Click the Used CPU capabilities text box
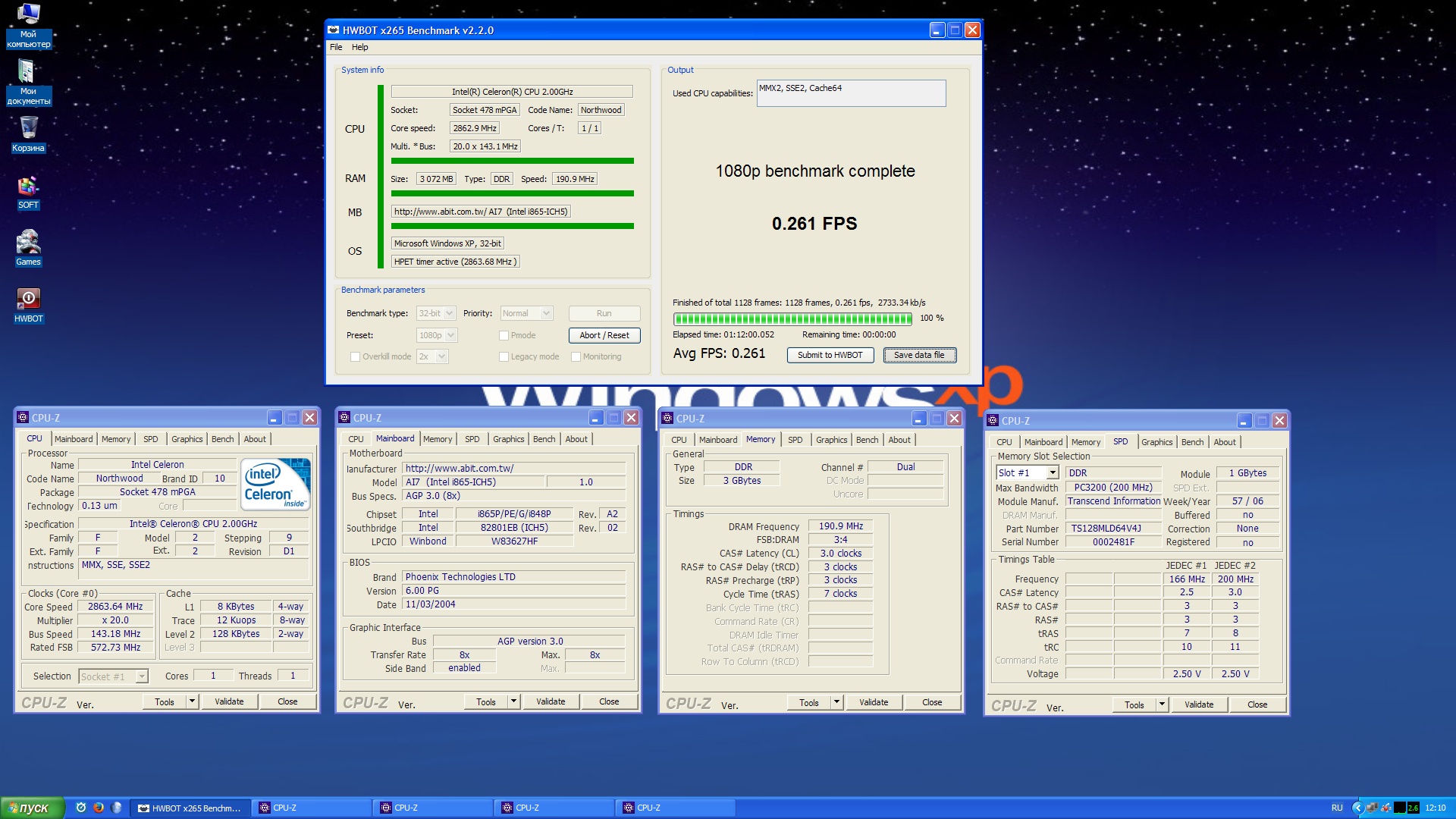Image resolution: width=1456 pixels, height=819 pixels. pos(851,93)
